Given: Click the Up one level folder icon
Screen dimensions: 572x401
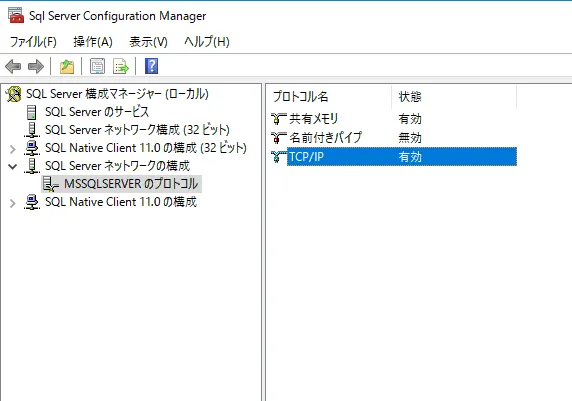Looking at the screenshot, I should [x=67, y=66].
